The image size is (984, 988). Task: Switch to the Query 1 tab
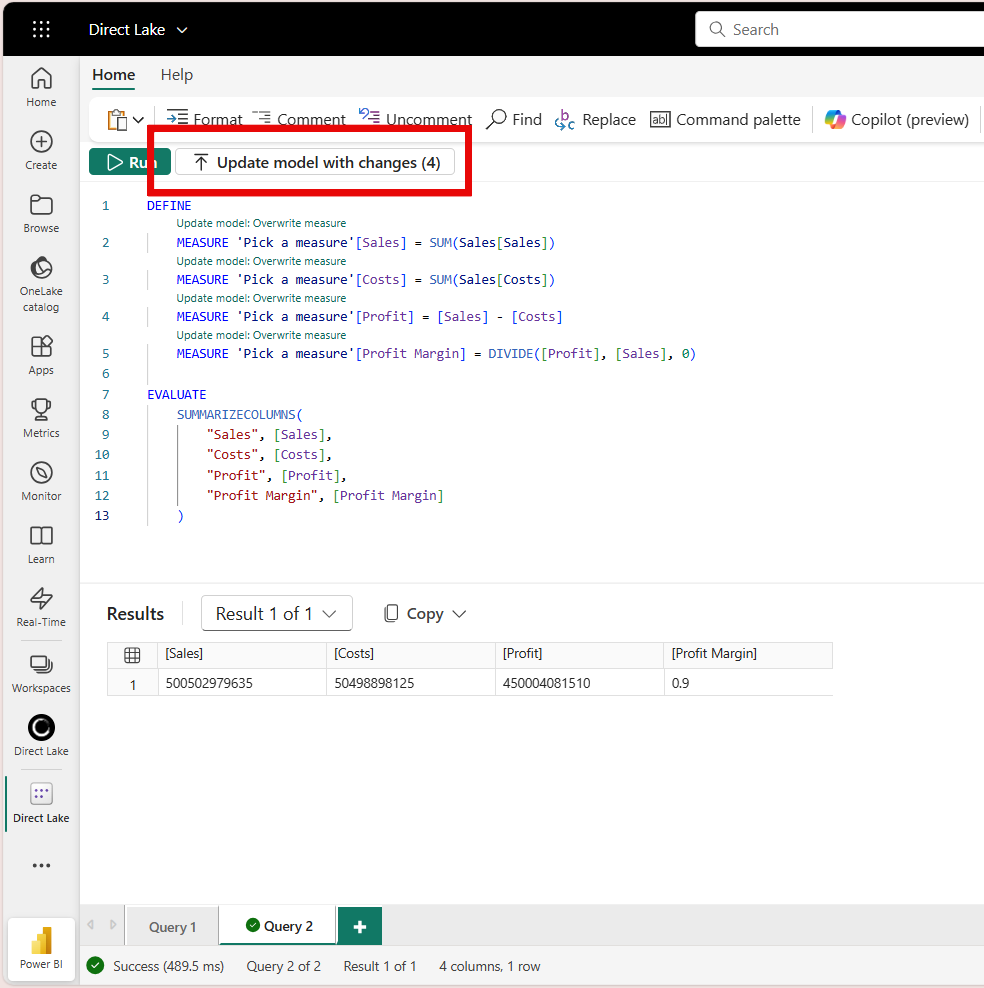click(x=172, y=927)
